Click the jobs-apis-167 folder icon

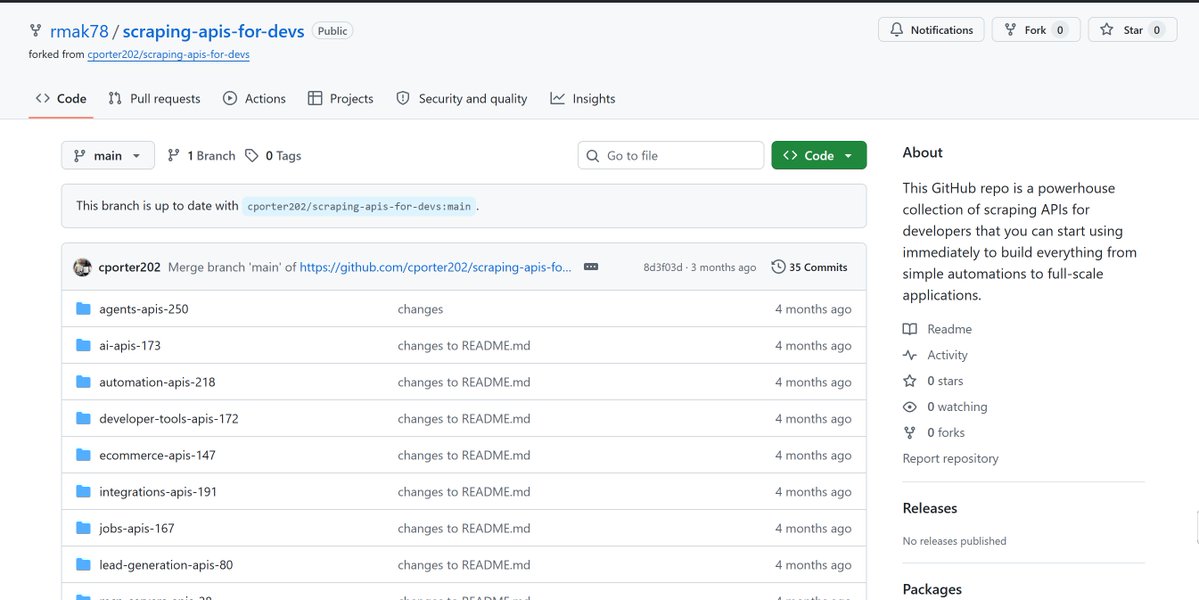83,528
